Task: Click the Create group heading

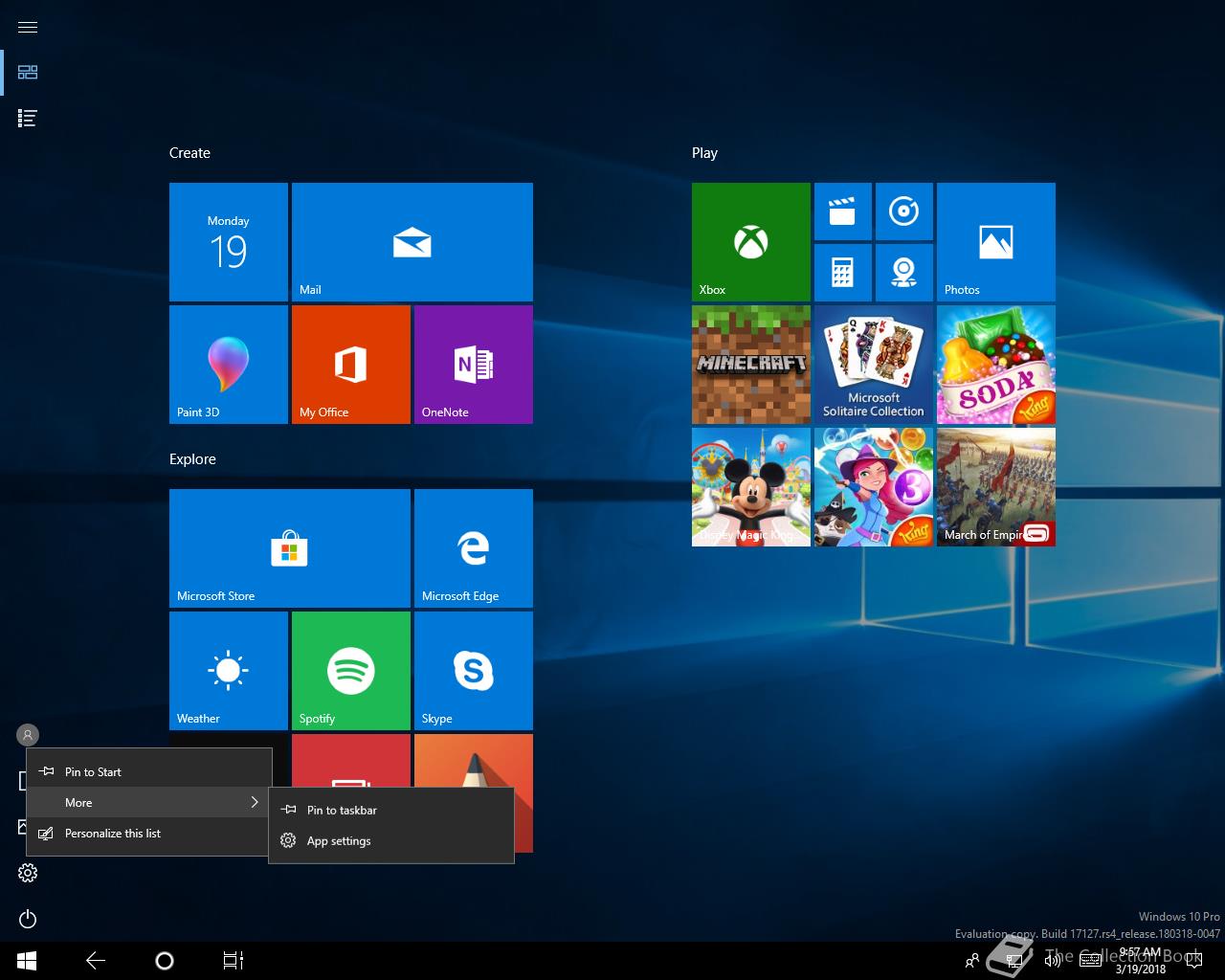Action: pyautogui.click(x=189, y=153)
